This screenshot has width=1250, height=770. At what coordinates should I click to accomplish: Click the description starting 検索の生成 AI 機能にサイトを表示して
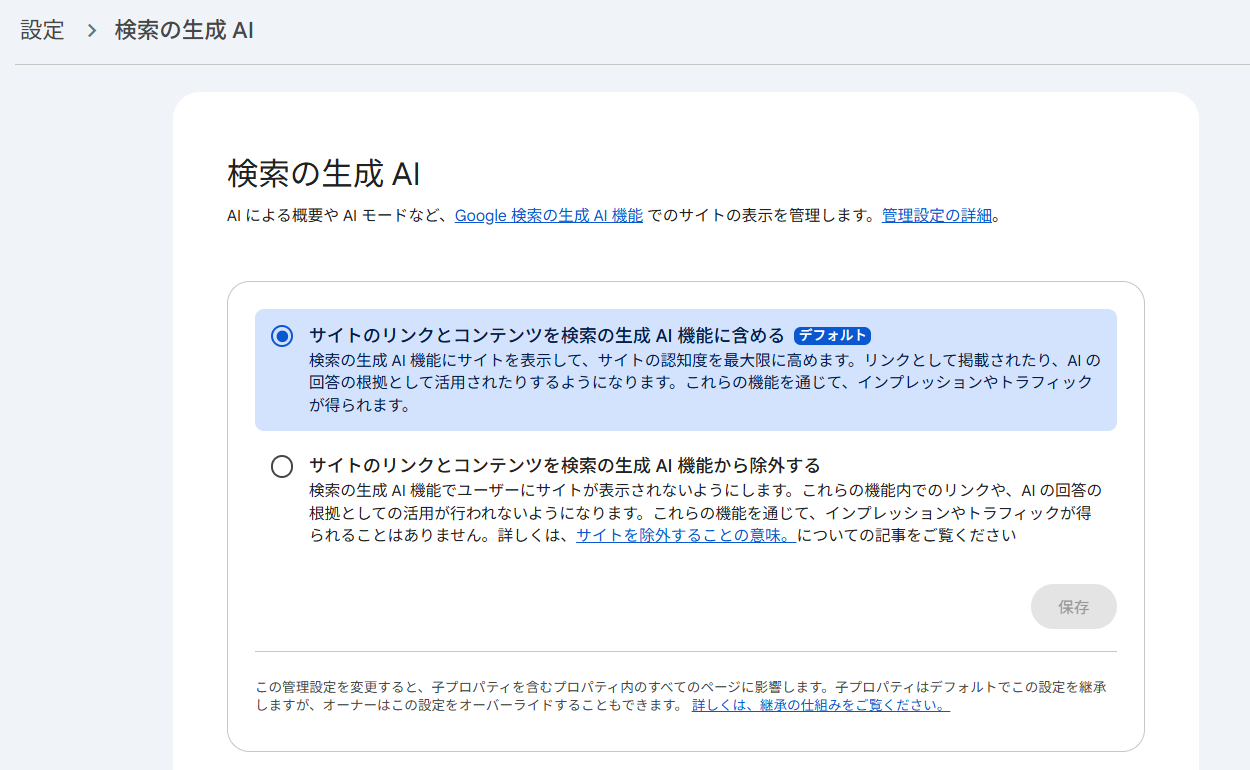(x=705, y=383)
